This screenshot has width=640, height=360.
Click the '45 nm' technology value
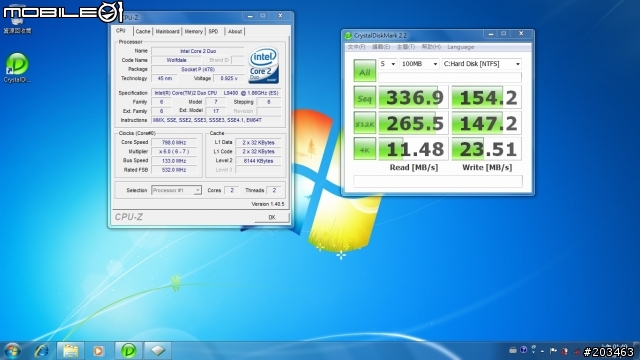[164, 78]
